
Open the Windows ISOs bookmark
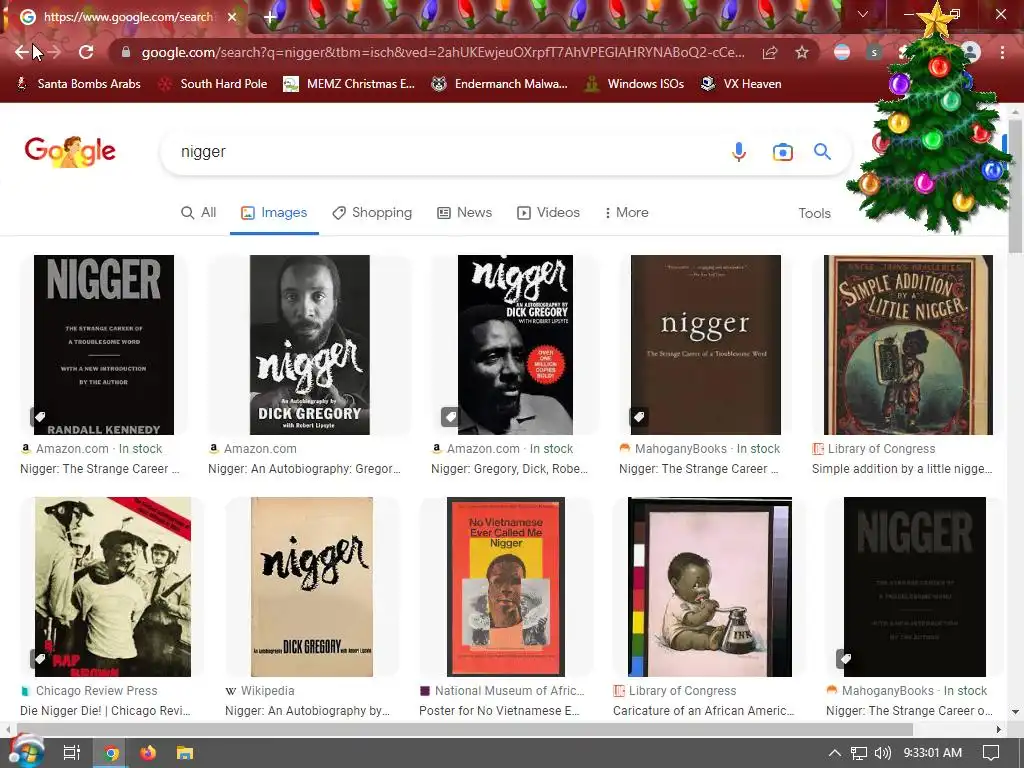tap(634, 84)
